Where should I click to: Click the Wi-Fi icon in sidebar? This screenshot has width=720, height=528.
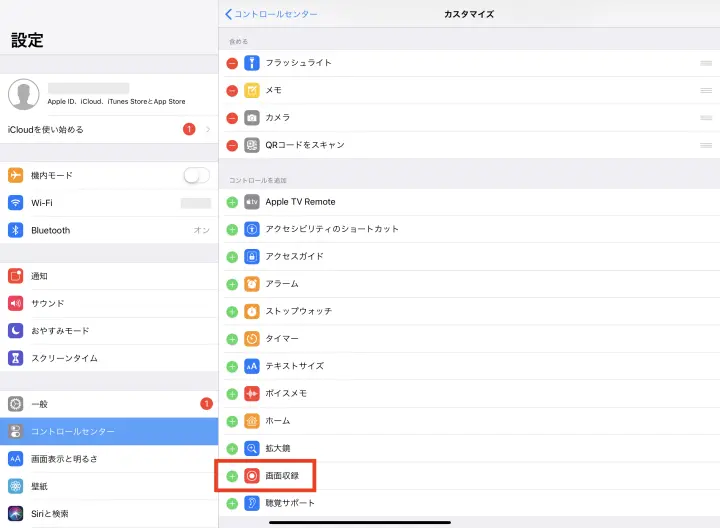(16, 202)
